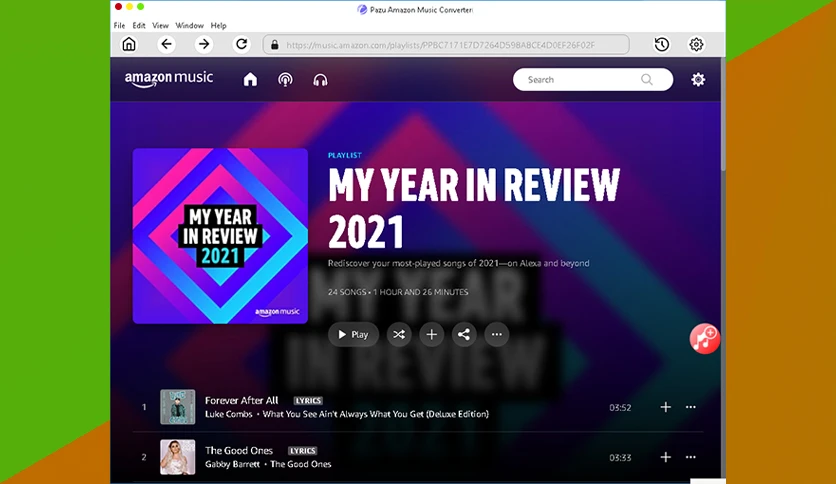Open the Edit menu
This screenshot has width=836, height=484.
coord(139,25)
